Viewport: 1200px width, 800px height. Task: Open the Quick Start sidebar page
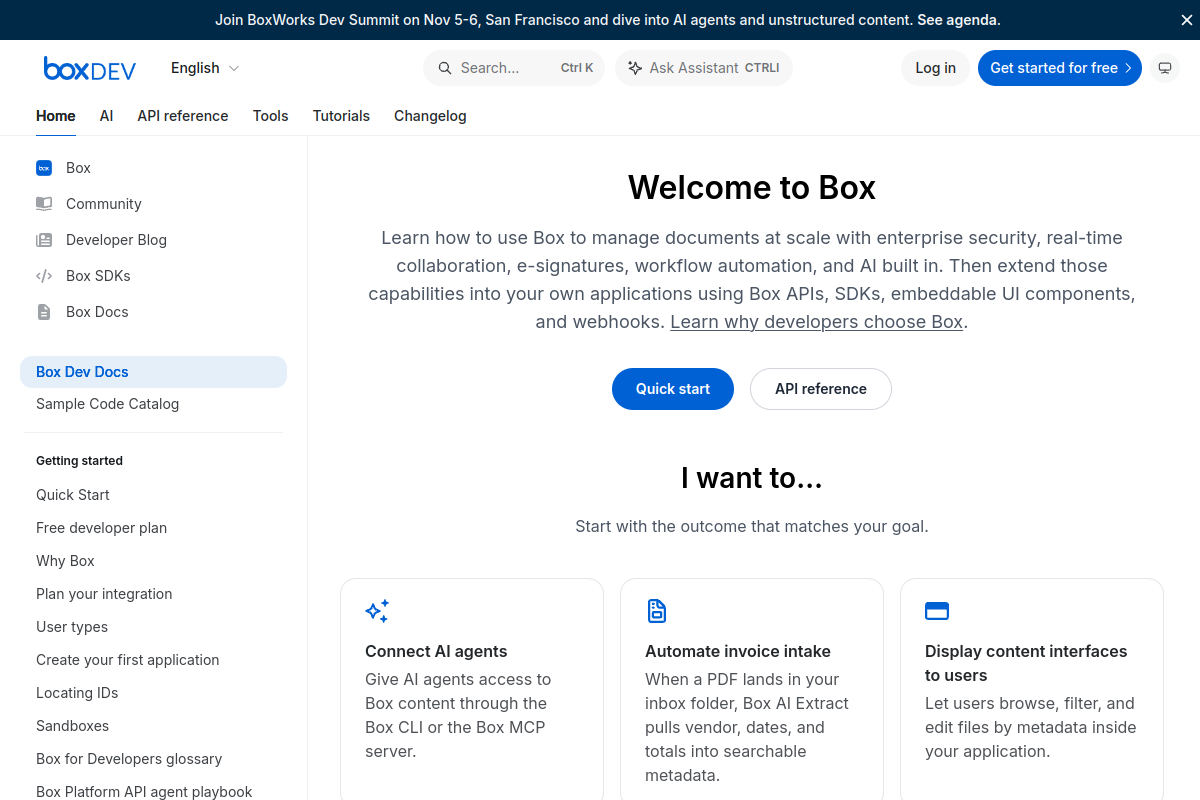coord(73,495)
